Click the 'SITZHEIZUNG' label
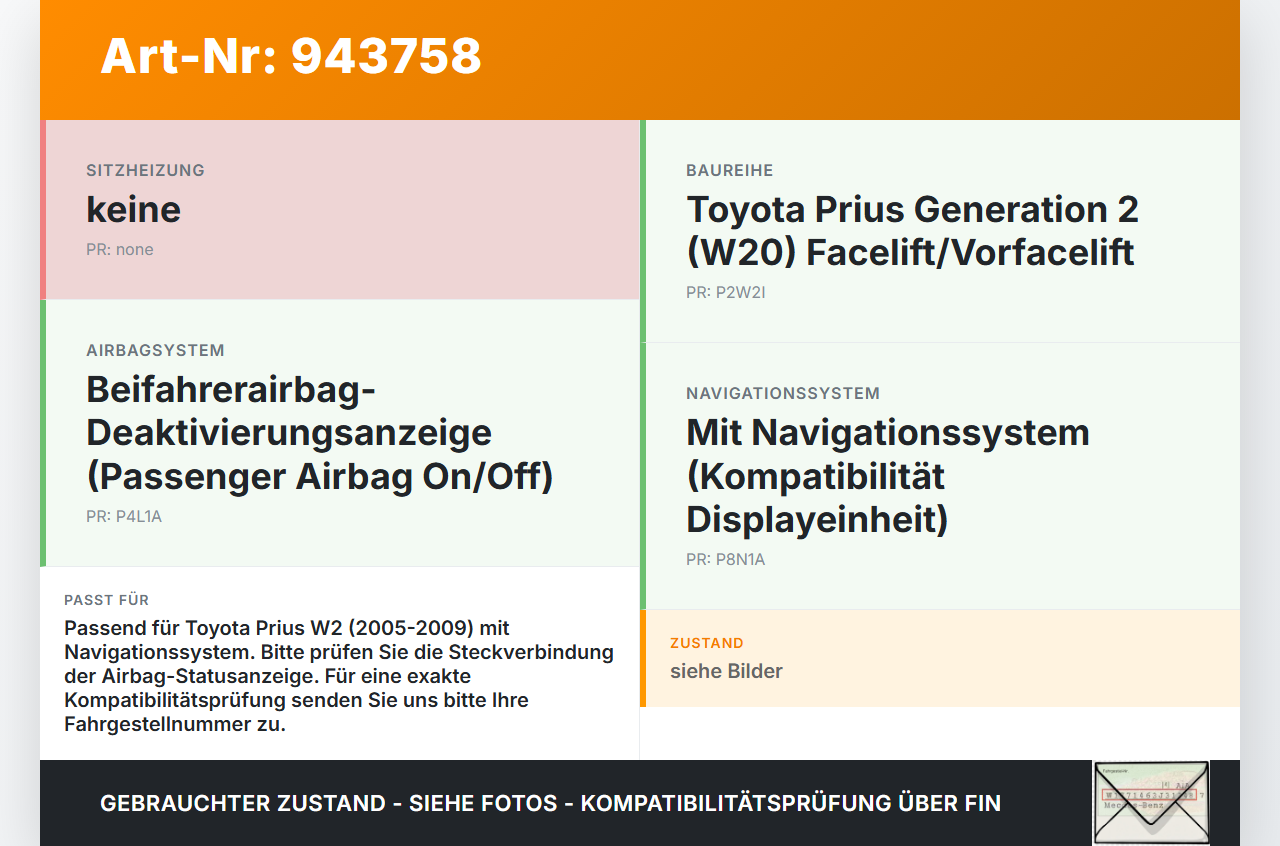This screenshot has height=846, width=1280. (x=145, y=170)
